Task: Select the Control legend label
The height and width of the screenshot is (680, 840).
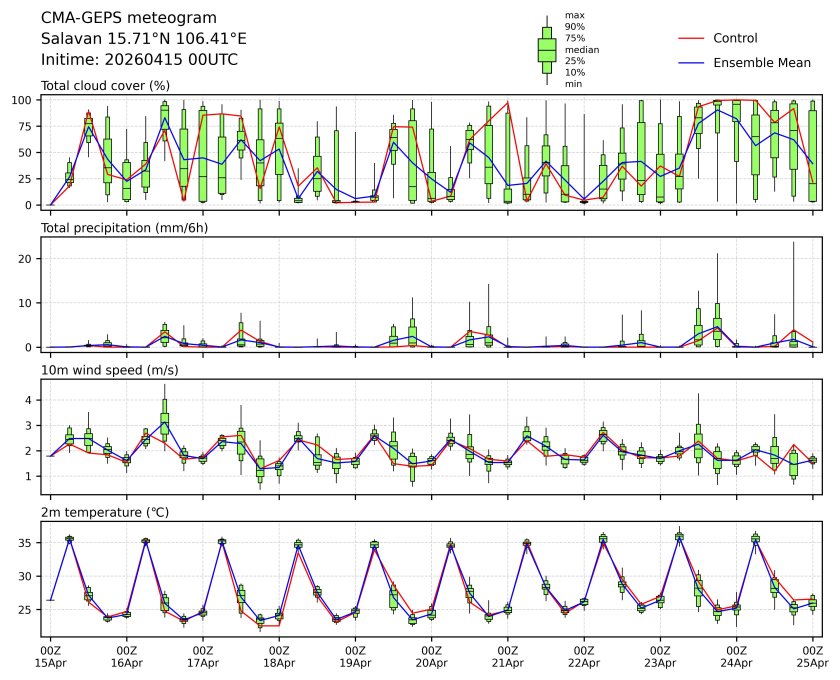Action: [735, 38]
